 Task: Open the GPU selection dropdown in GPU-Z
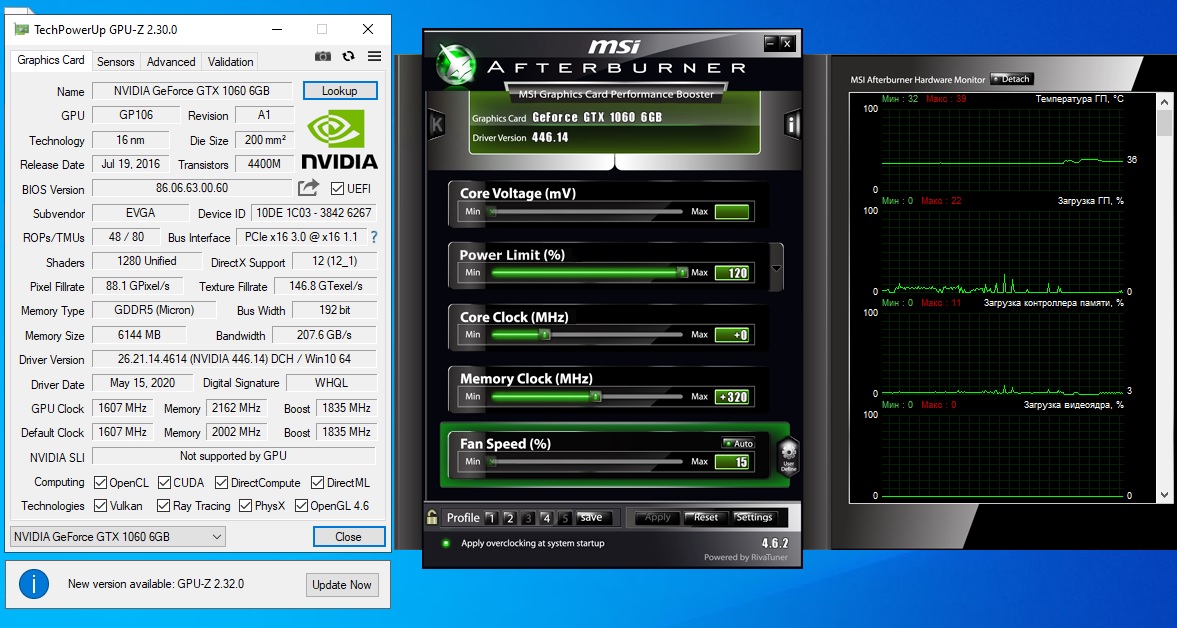(117, 536)
